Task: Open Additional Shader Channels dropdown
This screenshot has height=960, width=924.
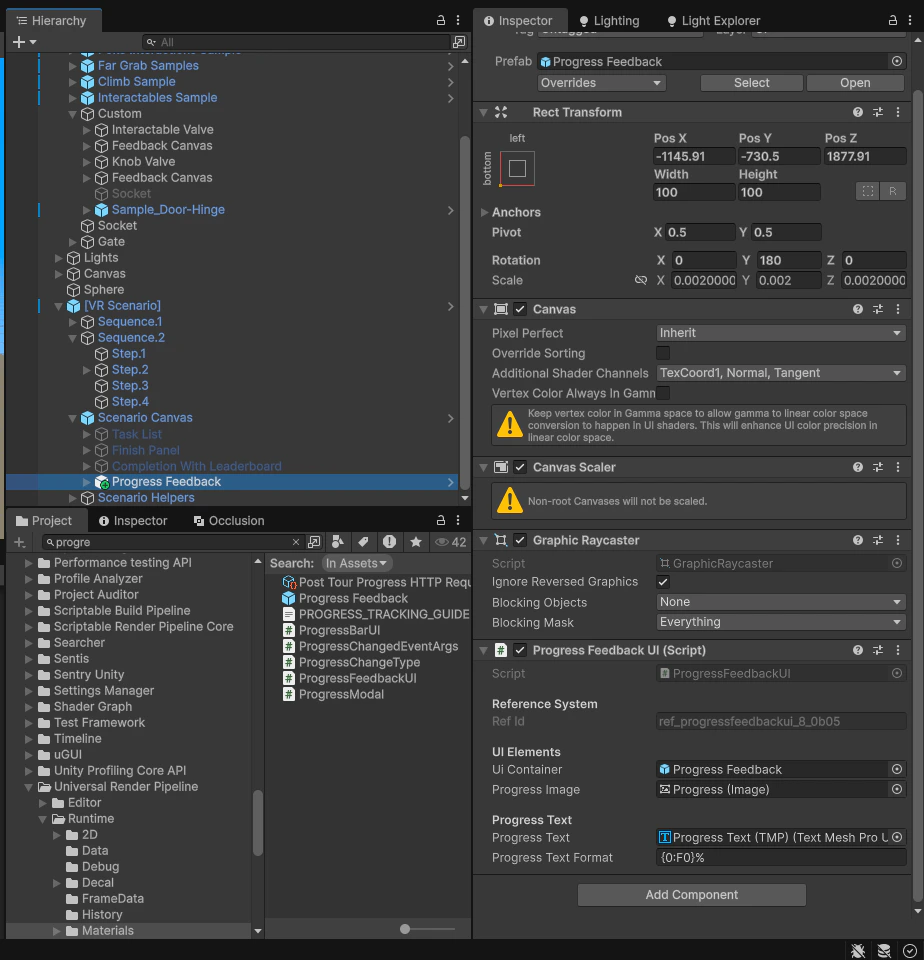Action: [781, 373]
